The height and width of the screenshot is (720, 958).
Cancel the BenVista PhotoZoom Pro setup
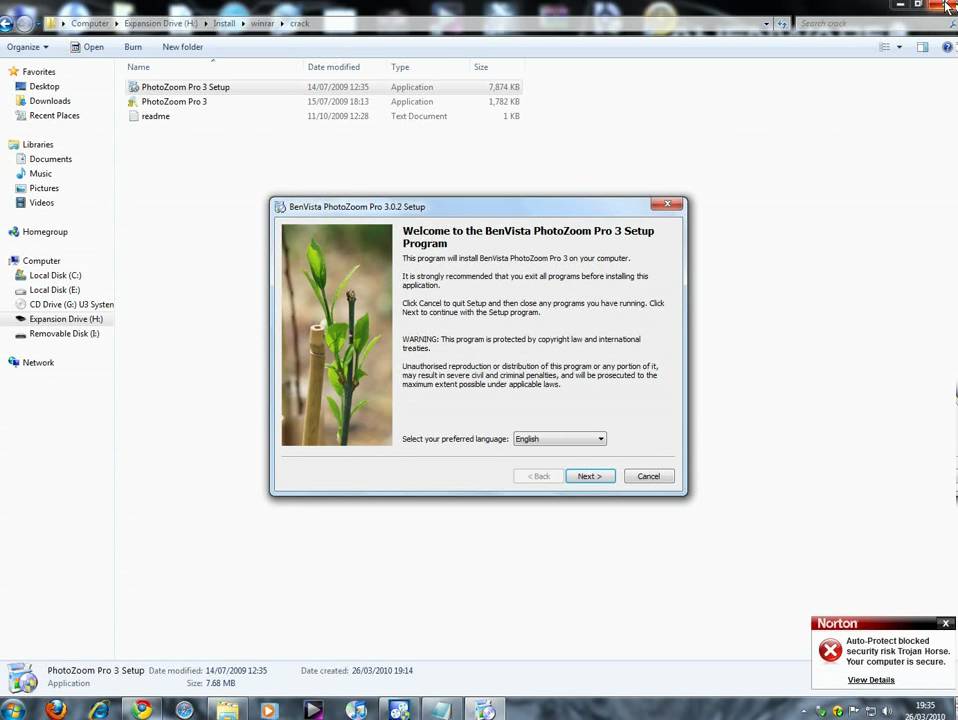point(649,476)
